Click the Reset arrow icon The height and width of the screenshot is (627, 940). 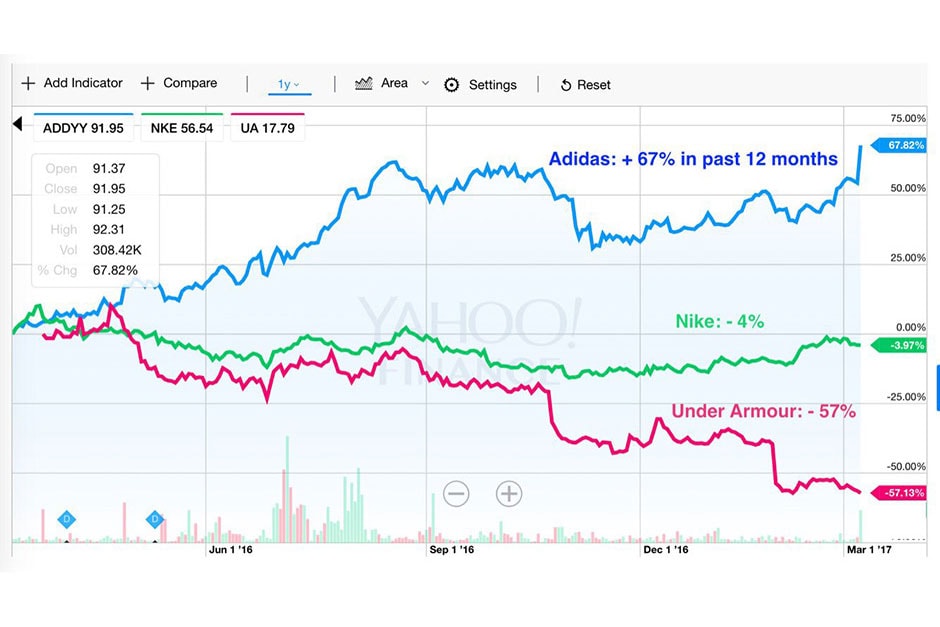click(566, 86)
